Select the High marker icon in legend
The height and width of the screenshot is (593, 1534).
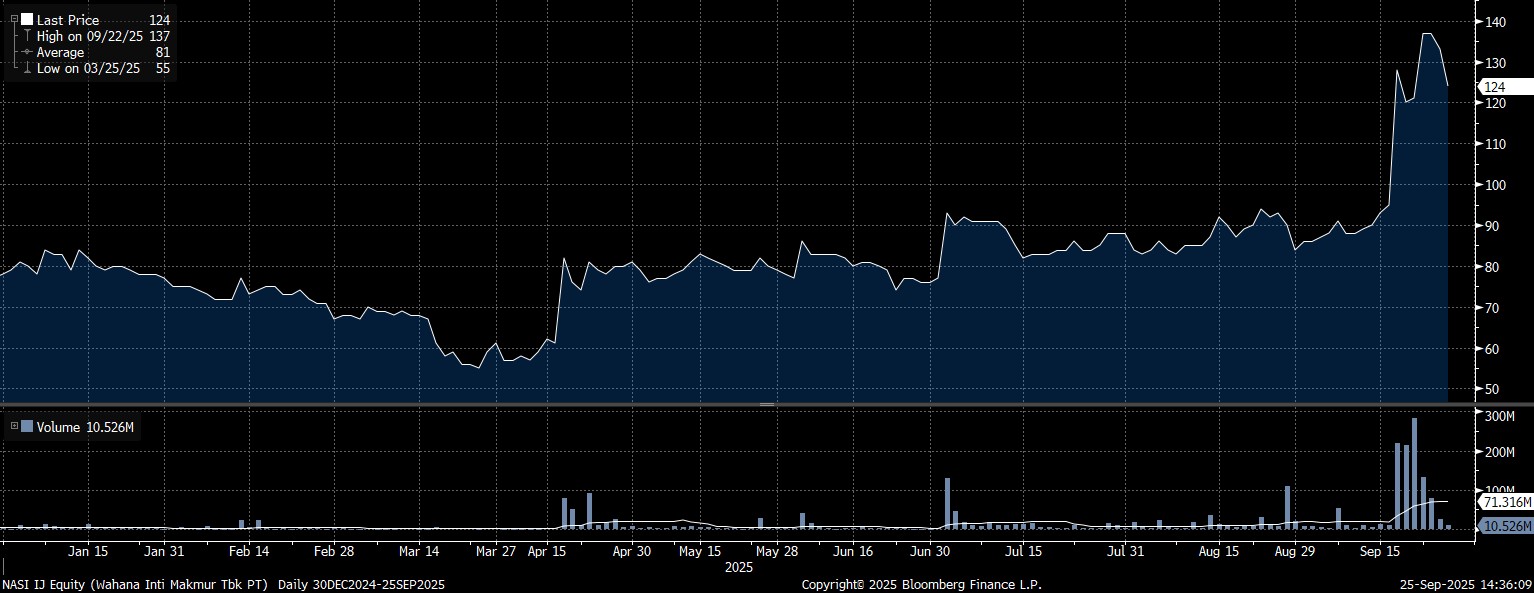point(27,36)
